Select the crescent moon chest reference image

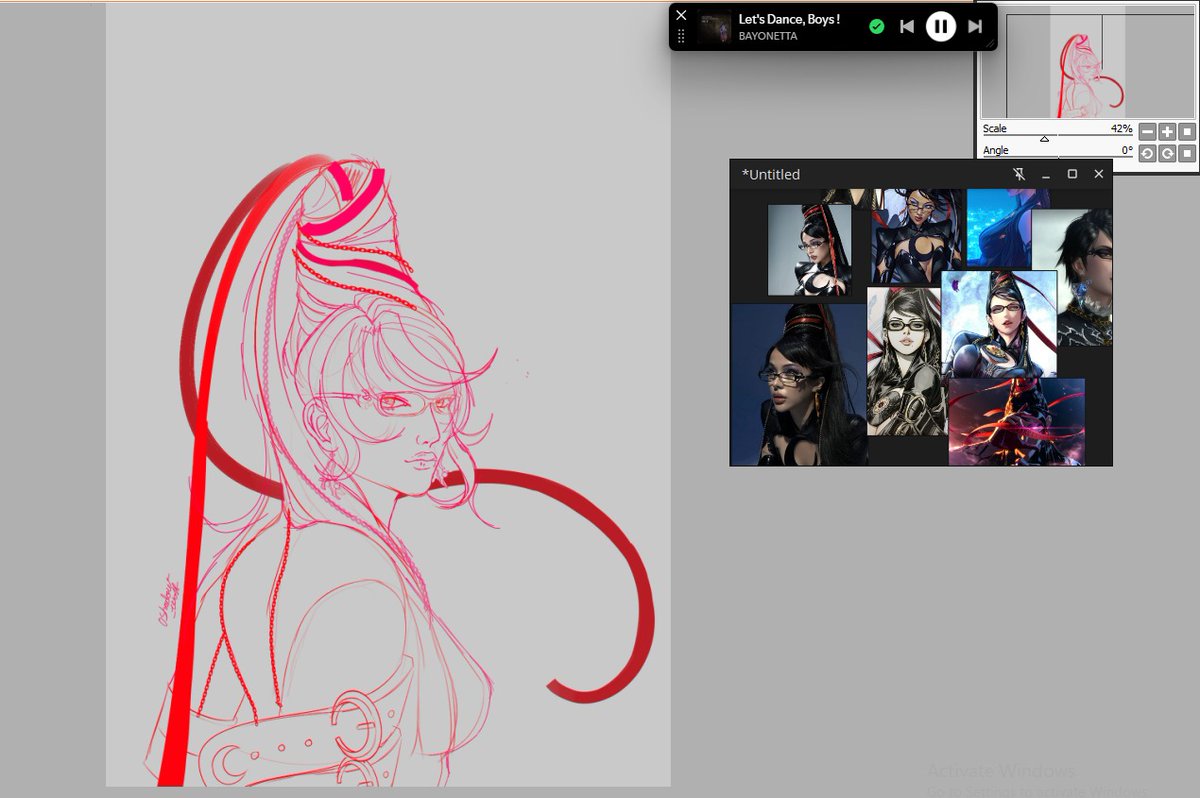917,236
